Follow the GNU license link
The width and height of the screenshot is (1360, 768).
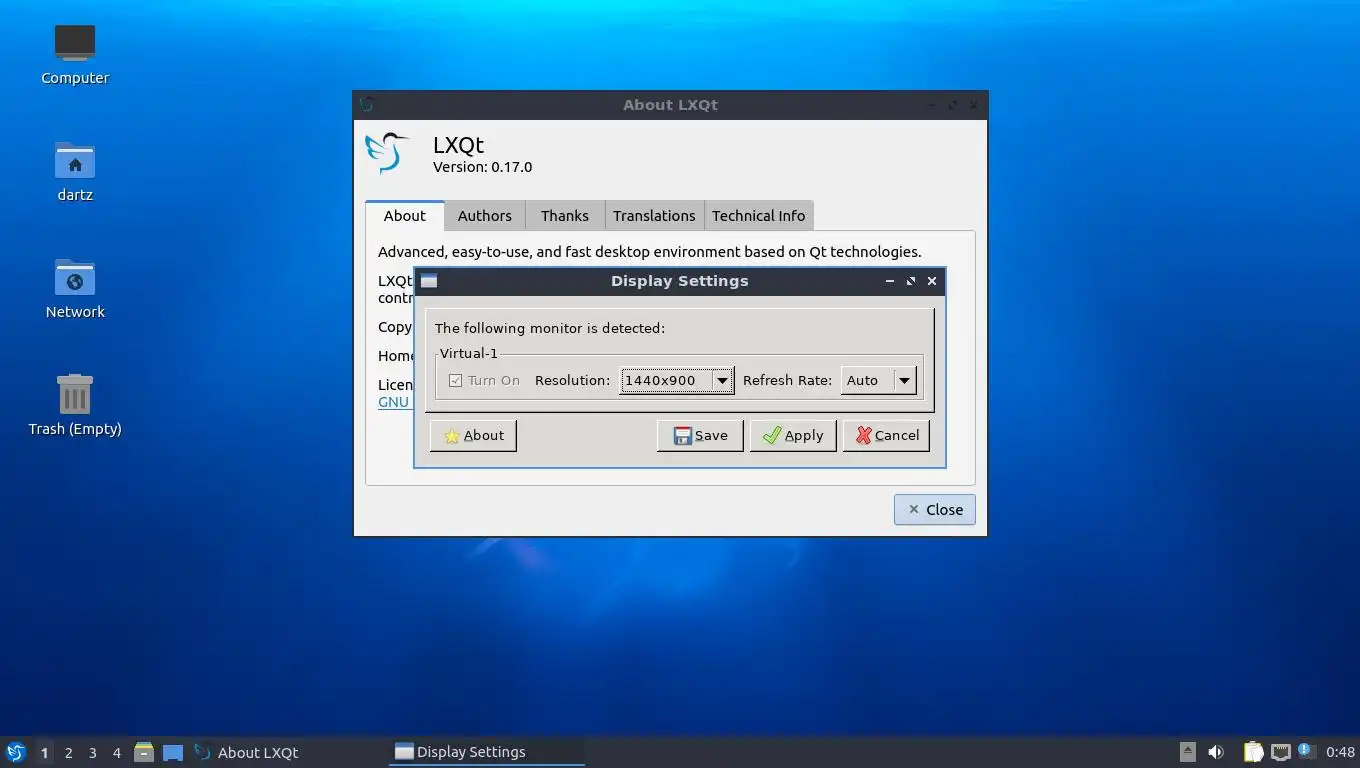click(x=393, y=402)
